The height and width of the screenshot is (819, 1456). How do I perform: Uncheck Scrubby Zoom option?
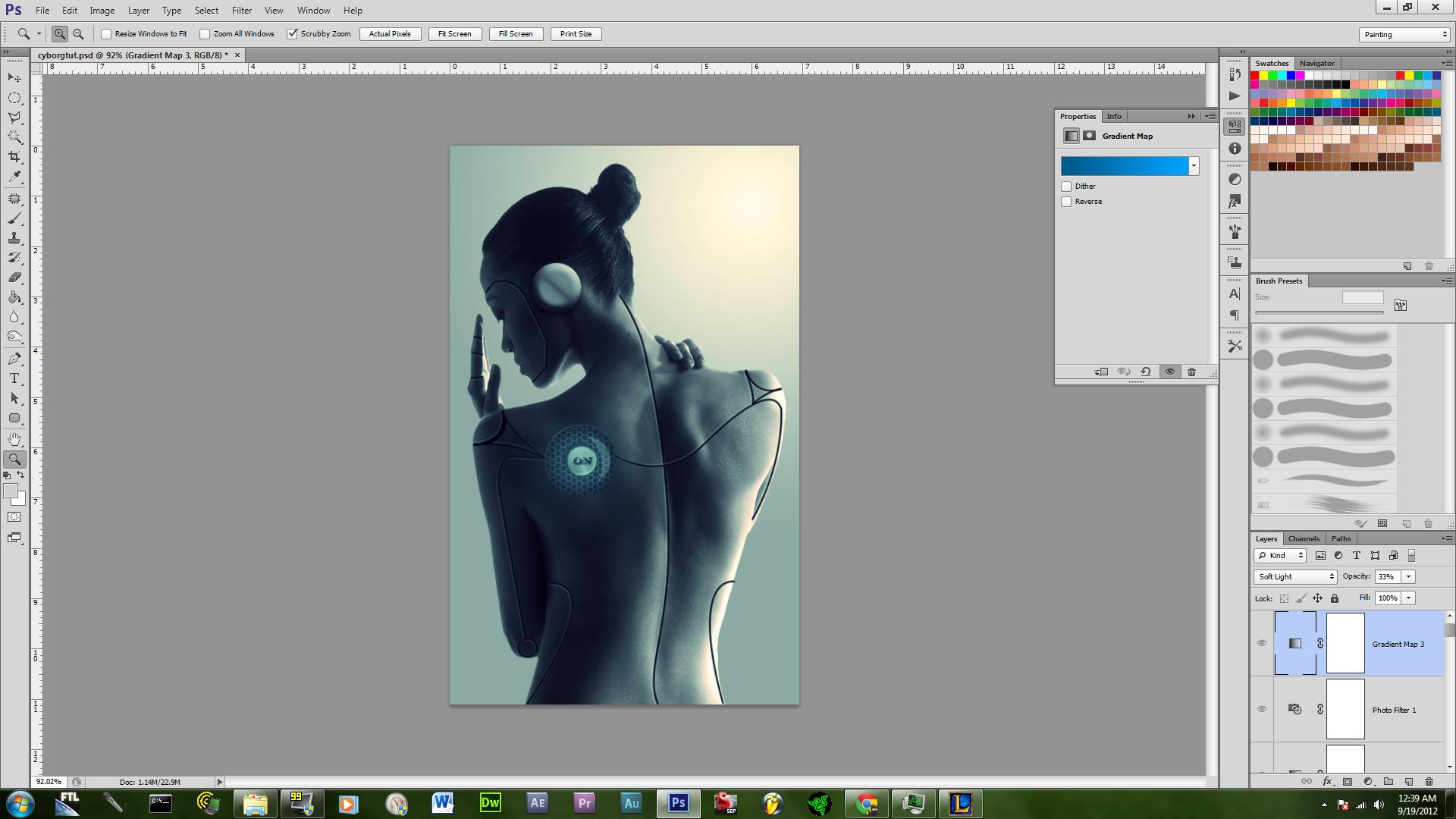(x=292, y=34)
